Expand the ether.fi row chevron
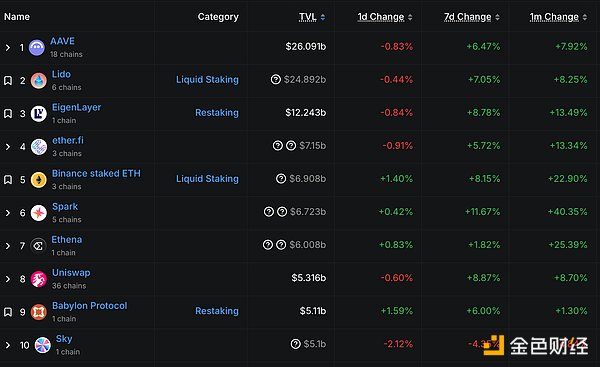This screenshot has height=367, width=600. tap(8, 147)
